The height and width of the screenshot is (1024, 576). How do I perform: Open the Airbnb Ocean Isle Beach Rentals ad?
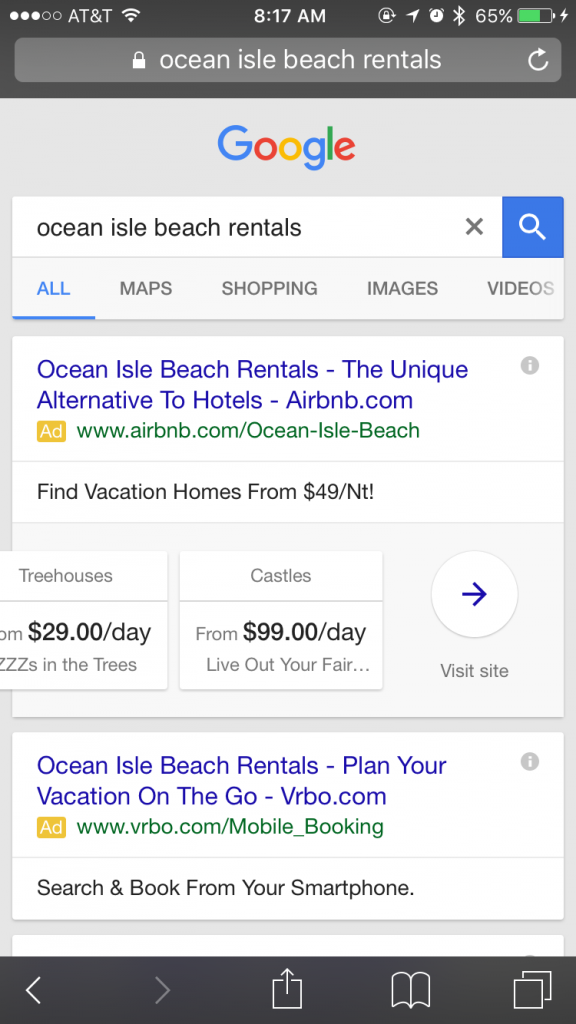(252, 385)
